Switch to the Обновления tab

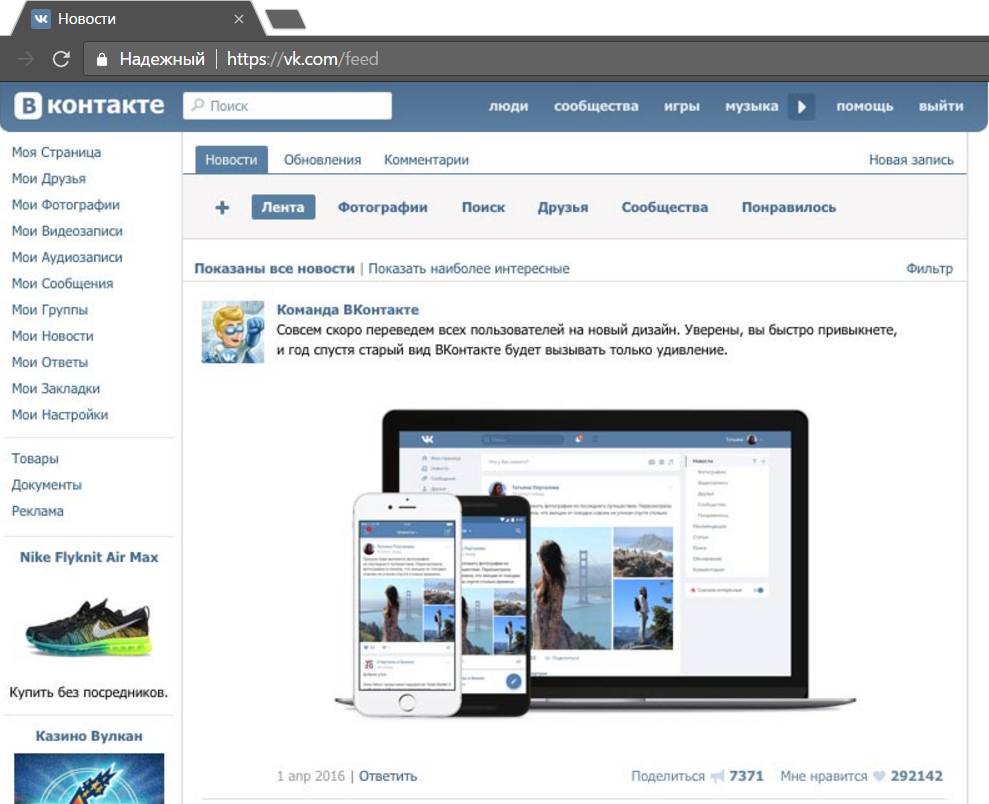pos(322,160)
